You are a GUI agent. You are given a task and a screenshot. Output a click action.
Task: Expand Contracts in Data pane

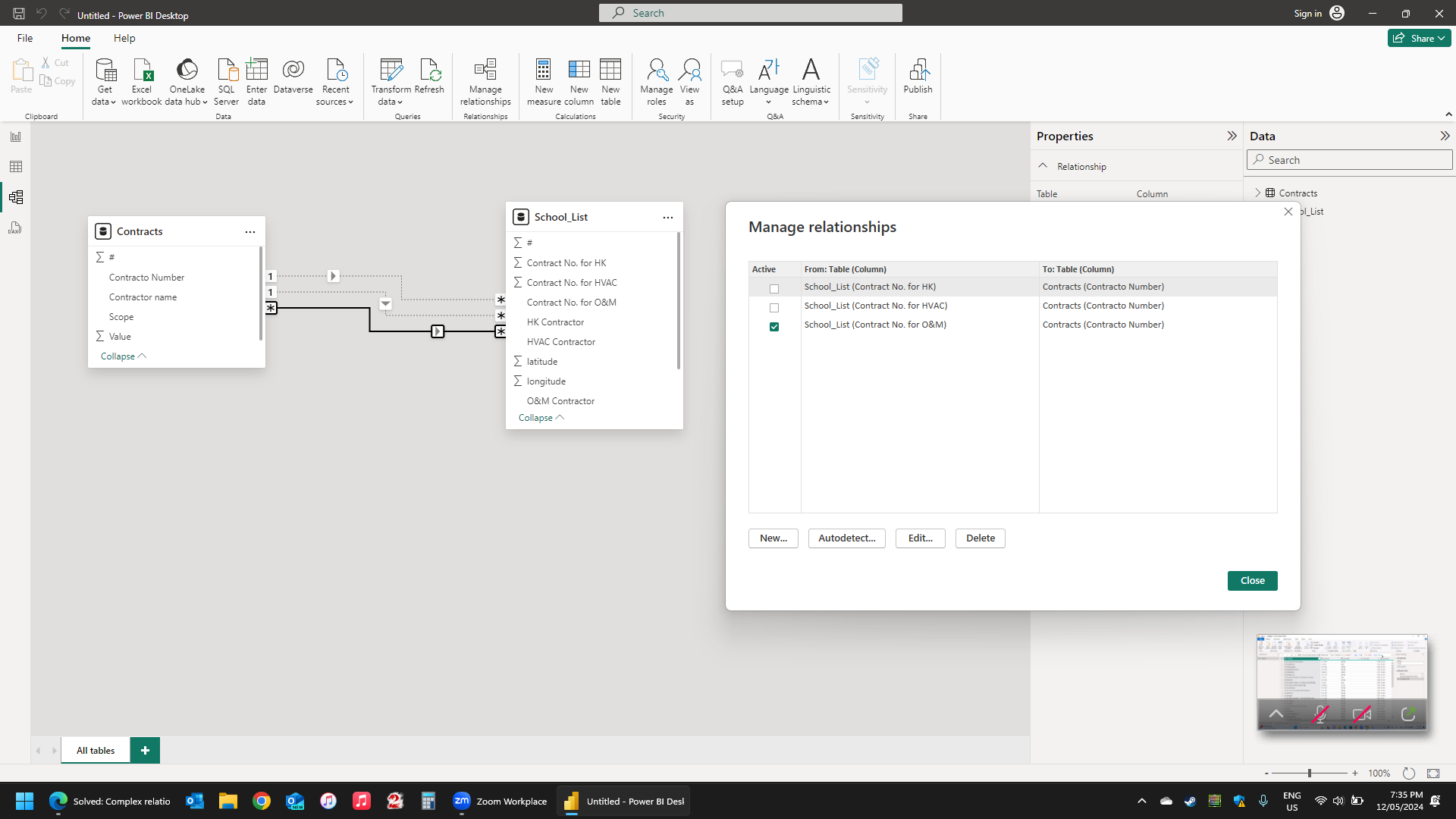pos(1258,193)
